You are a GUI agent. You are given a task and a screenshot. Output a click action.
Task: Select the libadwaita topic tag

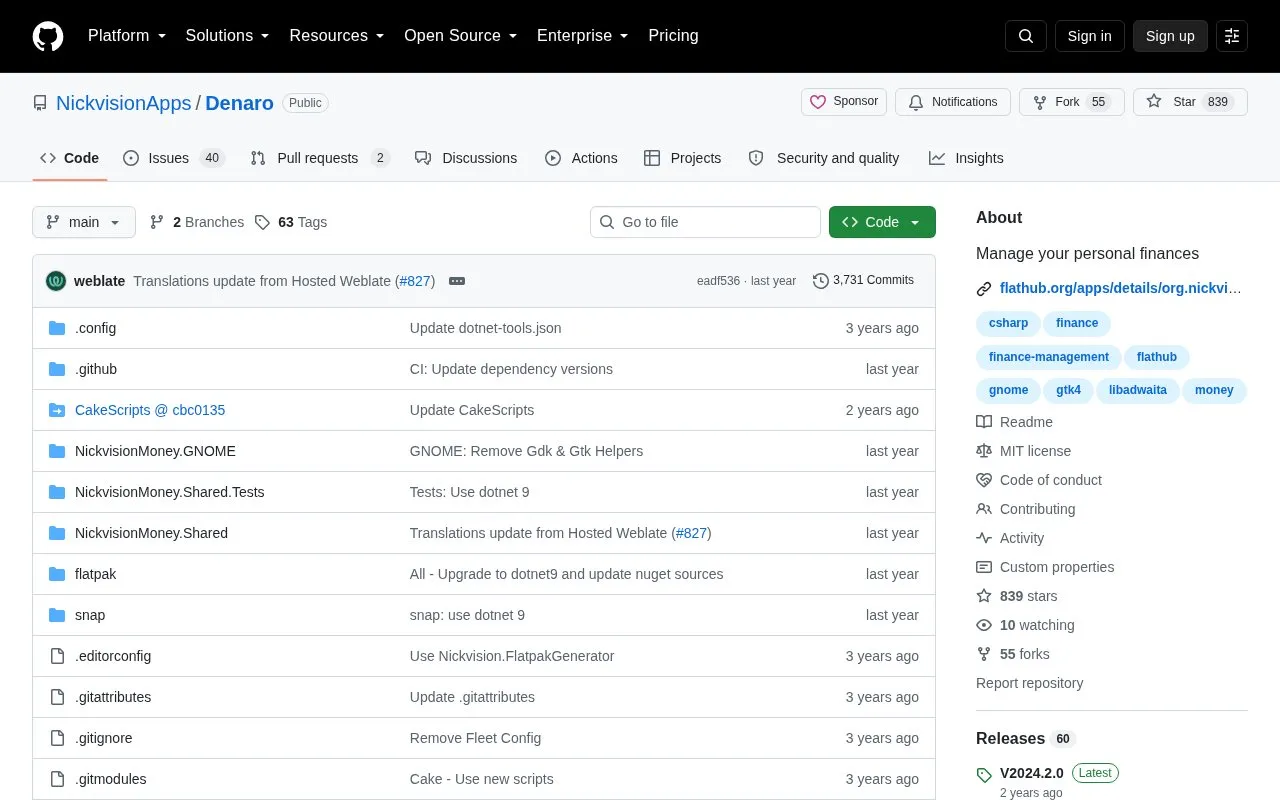(x=1138, y=390)
